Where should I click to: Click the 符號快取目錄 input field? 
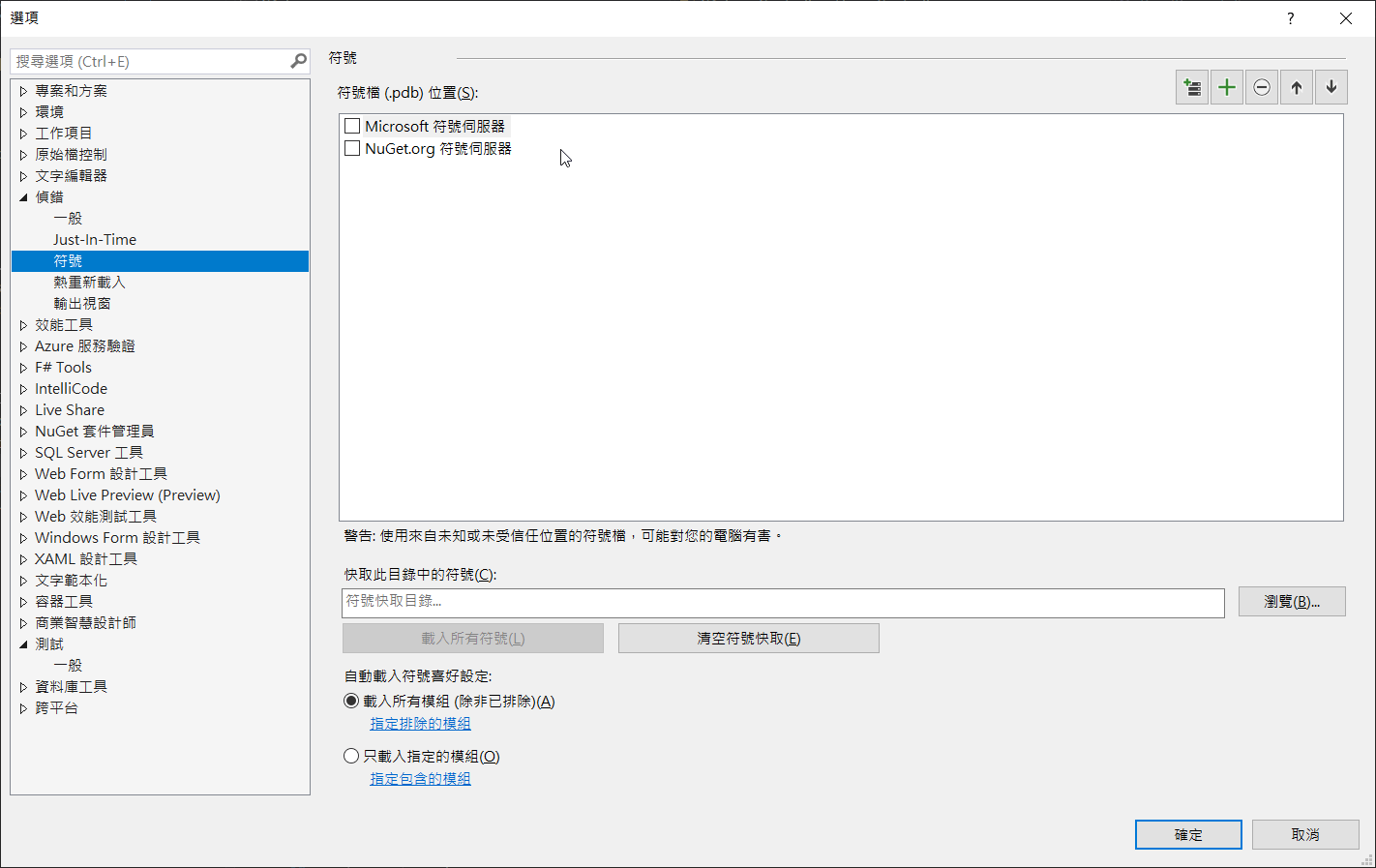tap(782, 602)
